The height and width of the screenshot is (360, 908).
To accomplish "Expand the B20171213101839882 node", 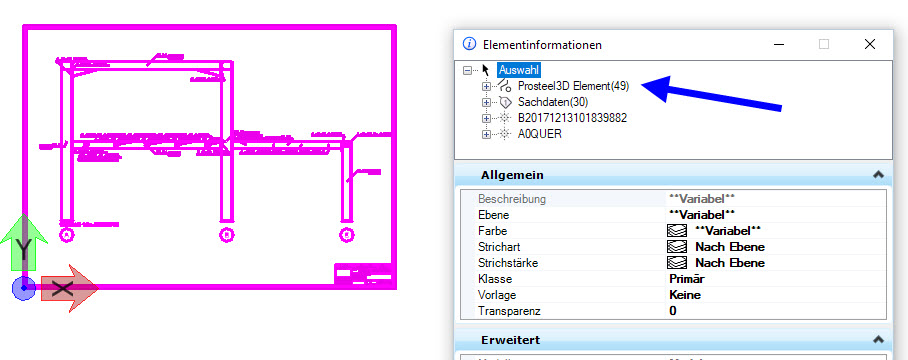I will coord(486,118).
